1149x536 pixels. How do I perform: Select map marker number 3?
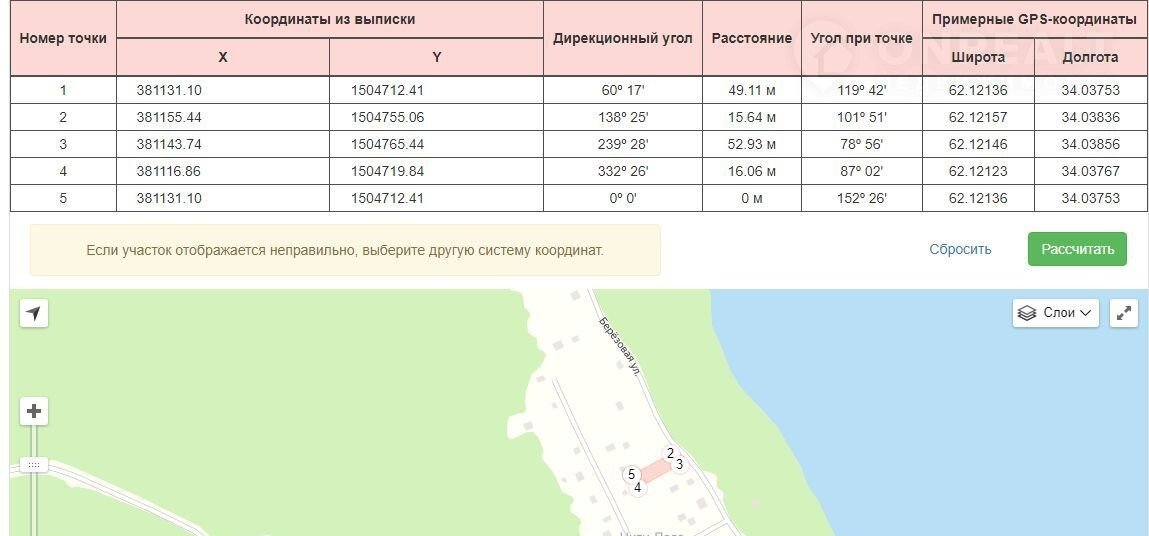coord(679,464)
